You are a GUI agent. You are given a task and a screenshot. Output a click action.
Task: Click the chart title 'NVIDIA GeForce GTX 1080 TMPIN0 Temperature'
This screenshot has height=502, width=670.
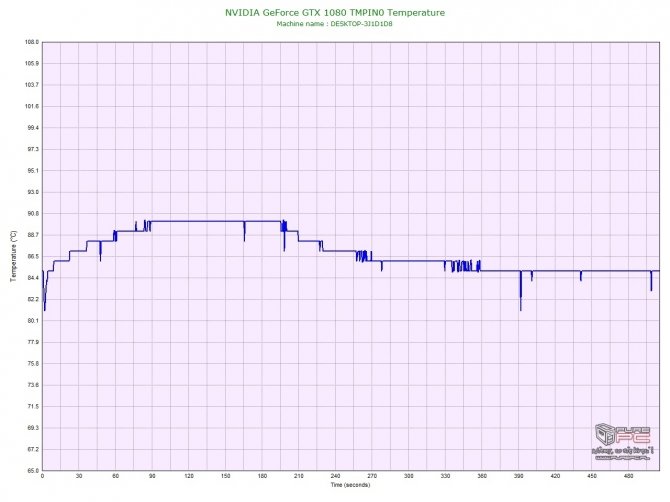(x=335, y=13)
